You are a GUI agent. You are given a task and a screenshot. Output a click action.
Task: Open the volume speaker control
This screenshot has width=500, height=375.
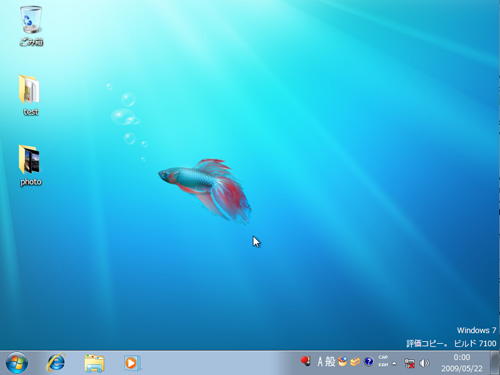424,363
